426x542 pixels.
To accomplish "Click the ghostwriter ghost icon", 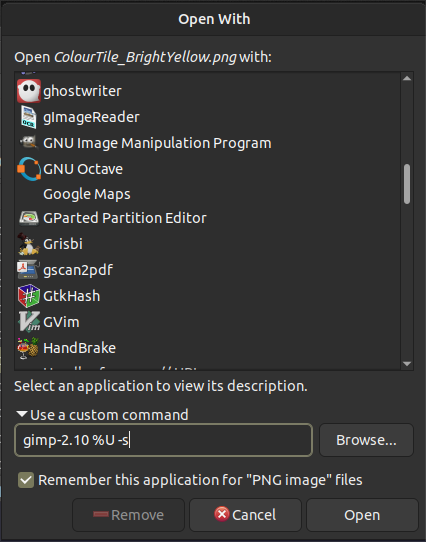I will tap(29, 91).
